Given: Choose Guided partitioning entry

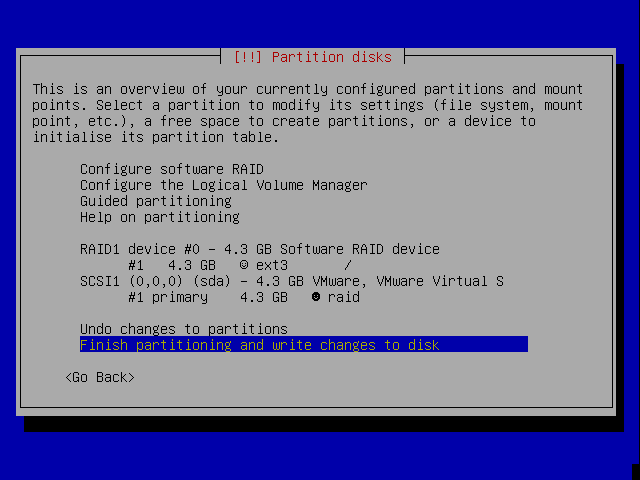Looking at the screenshot, I should pyautogui.click(x=155, y=201).
